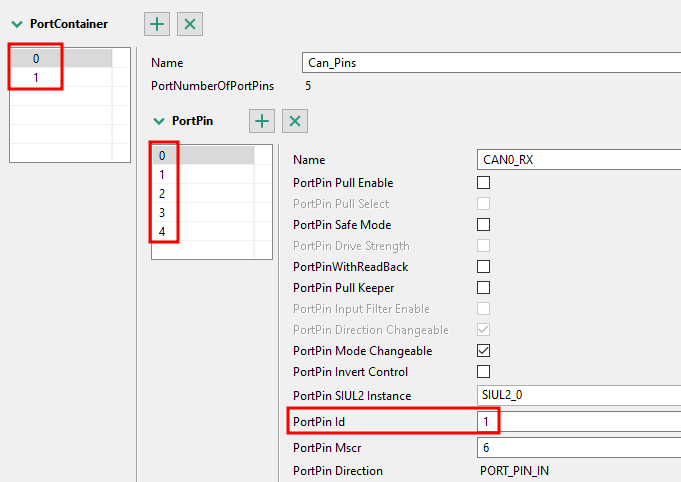Image resolution: width=681 pixels, height=482 pixels.
Task: Remove the selected PortPin entry
Action: pos(294,121)
